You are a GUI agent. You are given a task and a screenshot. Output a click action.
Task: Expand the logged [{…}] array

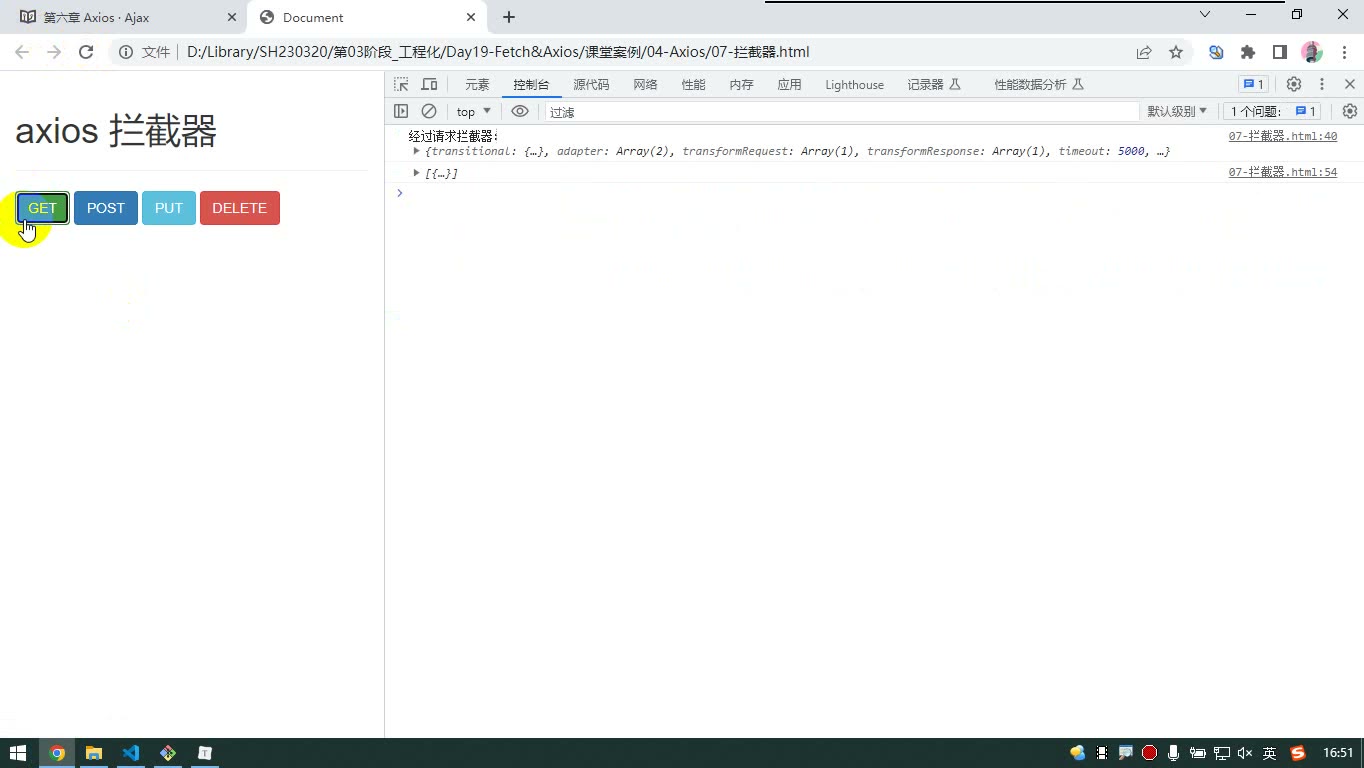pyautogui.click(x=417, y=173)
